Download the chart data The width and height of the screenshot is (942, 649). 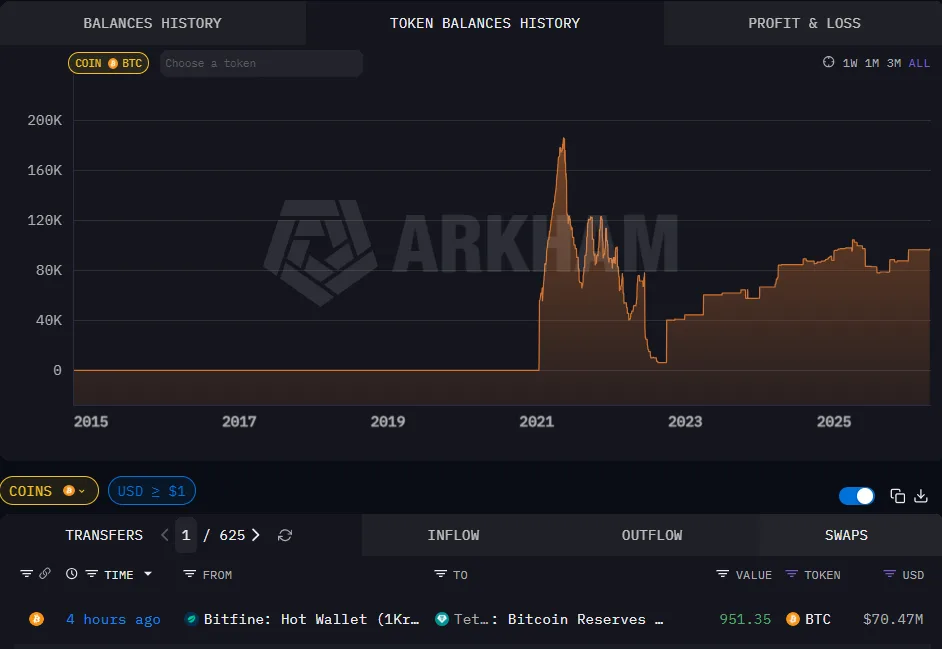point(920,495)
